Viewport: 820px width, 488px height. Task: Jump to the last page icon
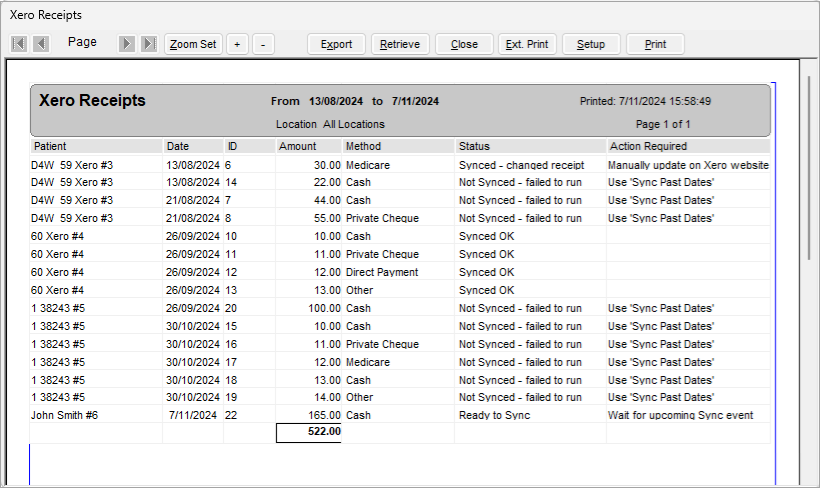(149, 44)
